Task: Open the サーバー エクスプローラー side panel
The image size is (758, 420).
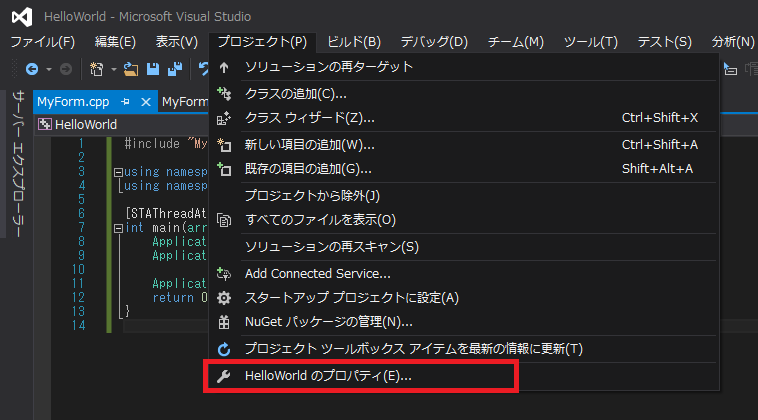Action: pyautogui.click(x=18, y=164)
